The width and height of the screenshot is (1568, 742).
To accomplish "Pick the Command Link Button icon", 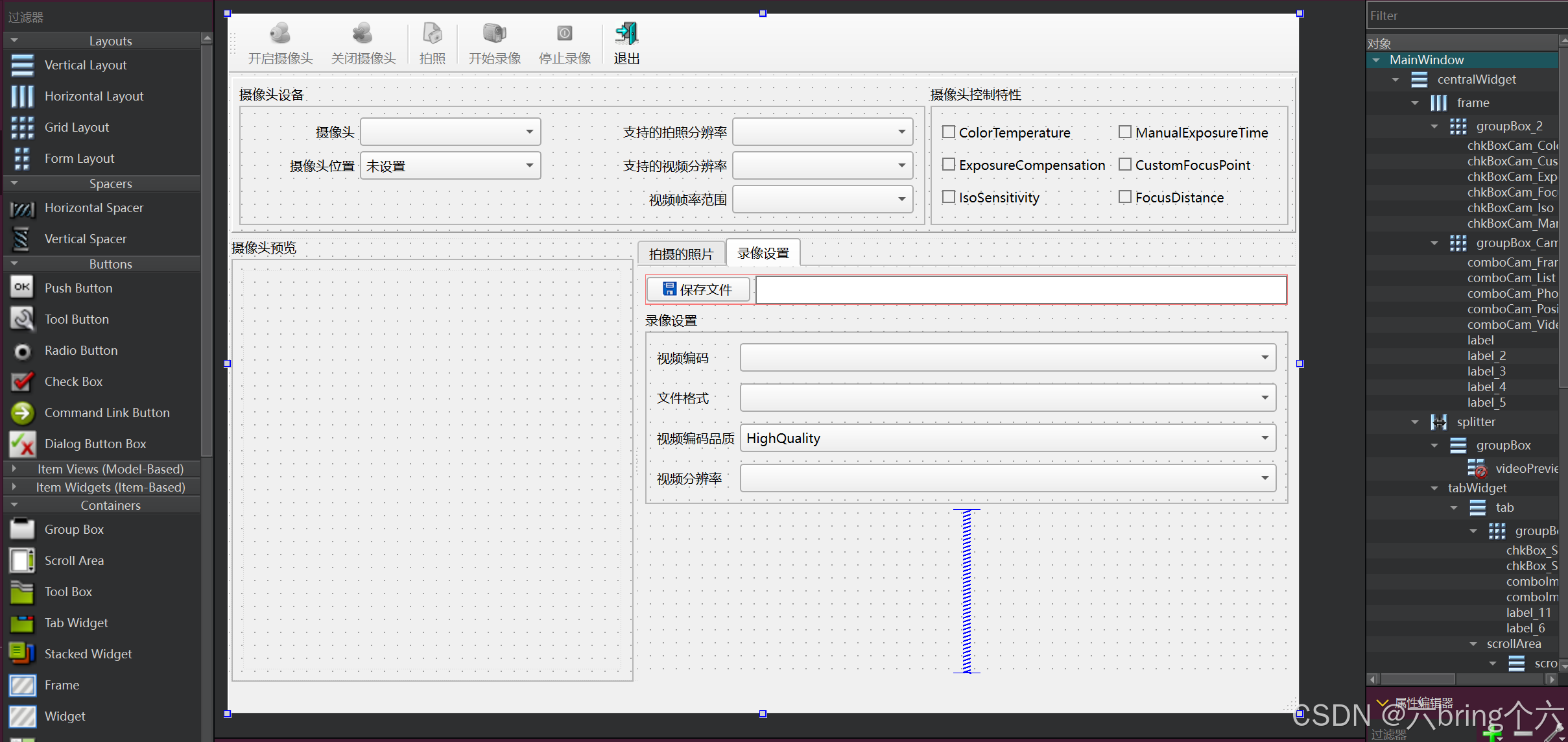I will click(22, 413).
